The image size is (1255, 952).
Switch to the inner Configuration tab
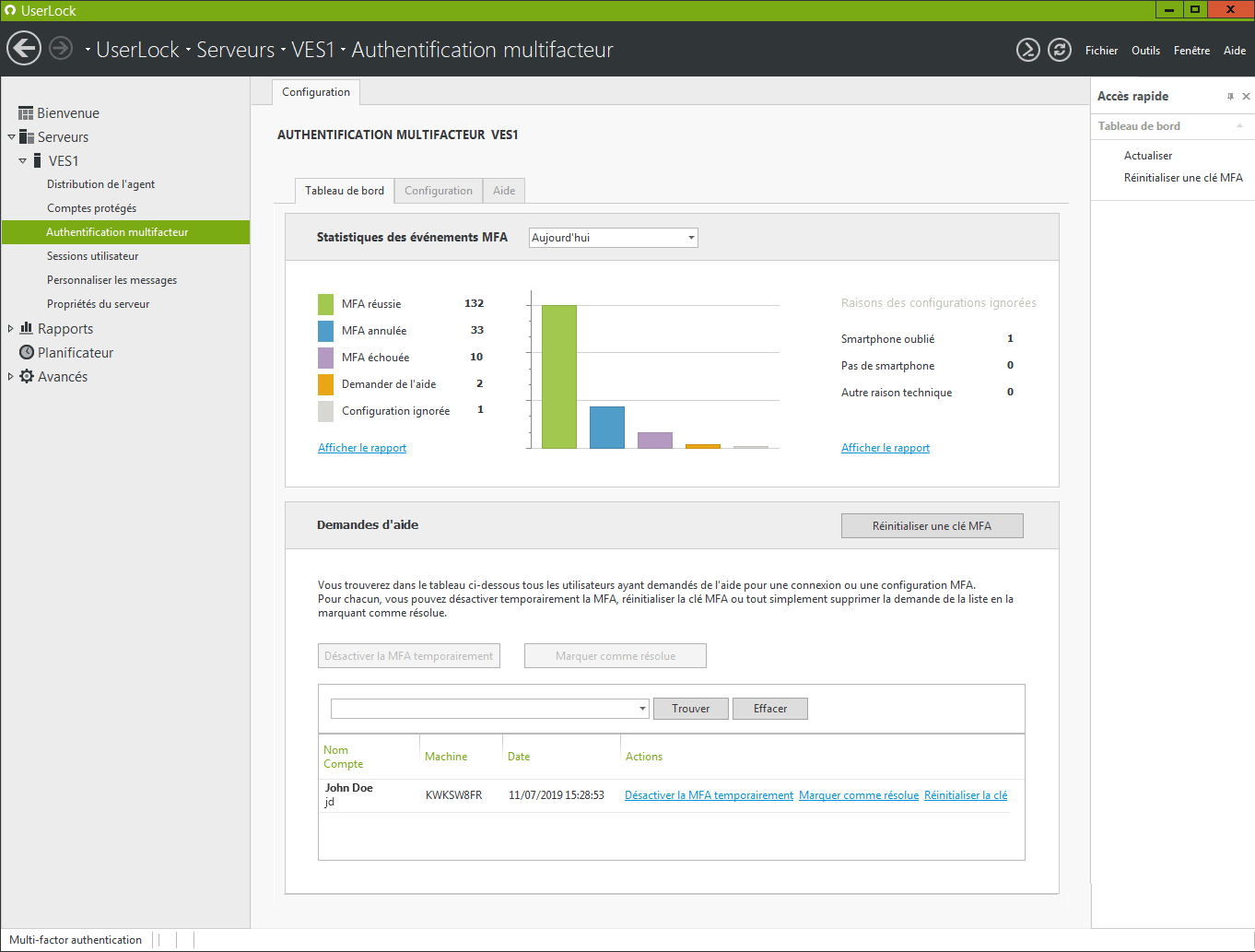pos(439,191)
